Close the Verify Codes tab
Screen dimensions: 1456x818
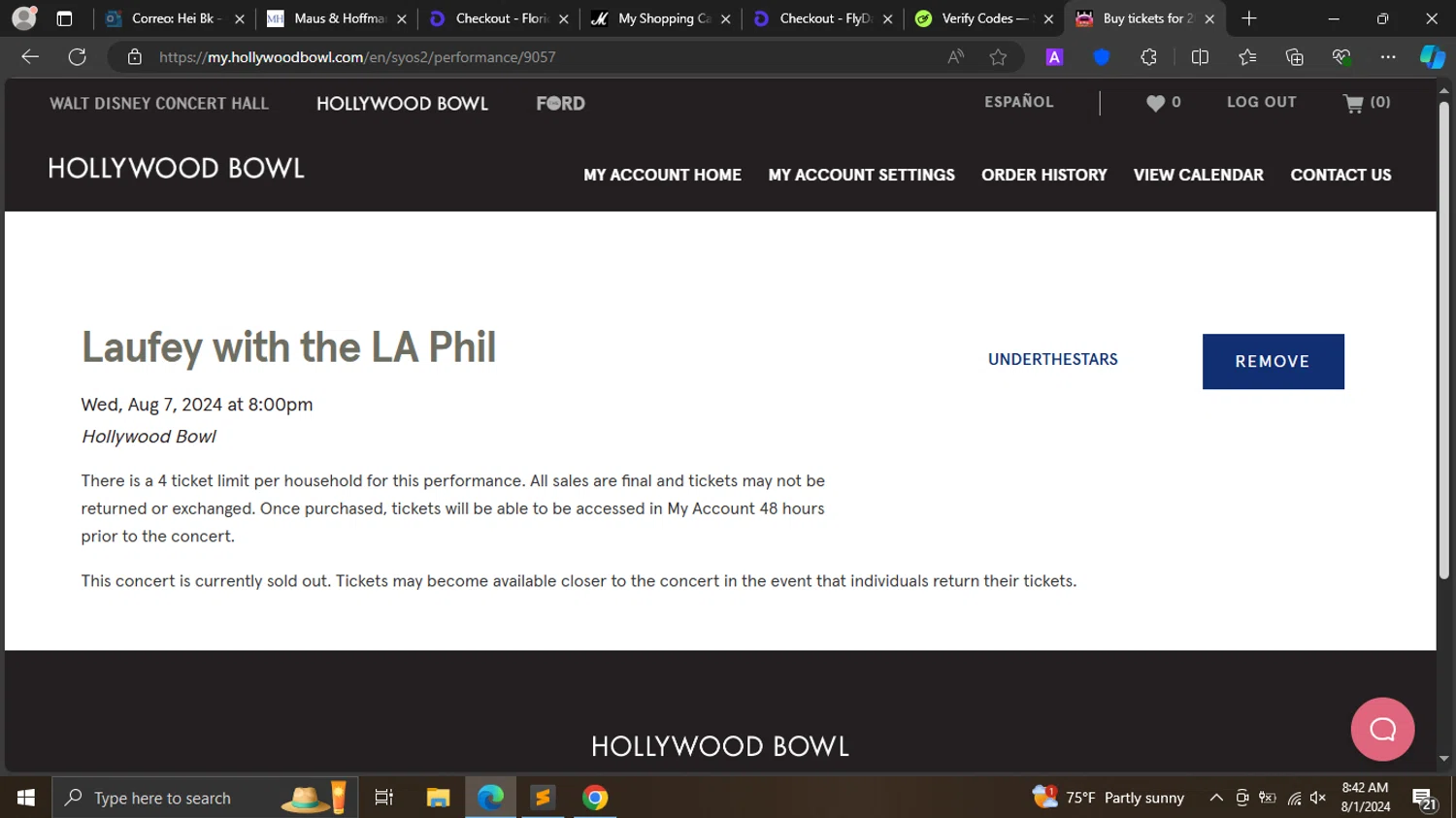tap(1048, 18)
